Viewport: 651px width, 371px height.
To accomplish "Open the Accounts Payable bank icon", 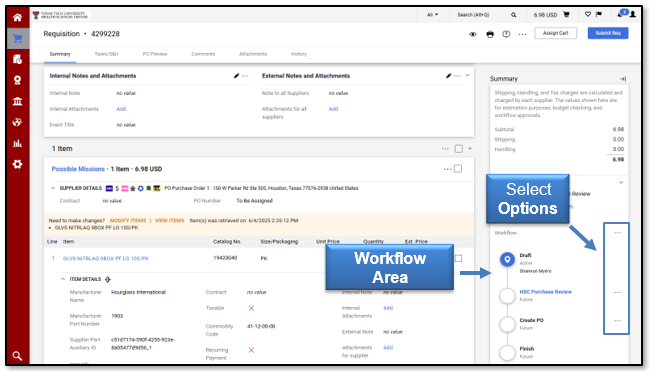I will (x=17, y=101).
